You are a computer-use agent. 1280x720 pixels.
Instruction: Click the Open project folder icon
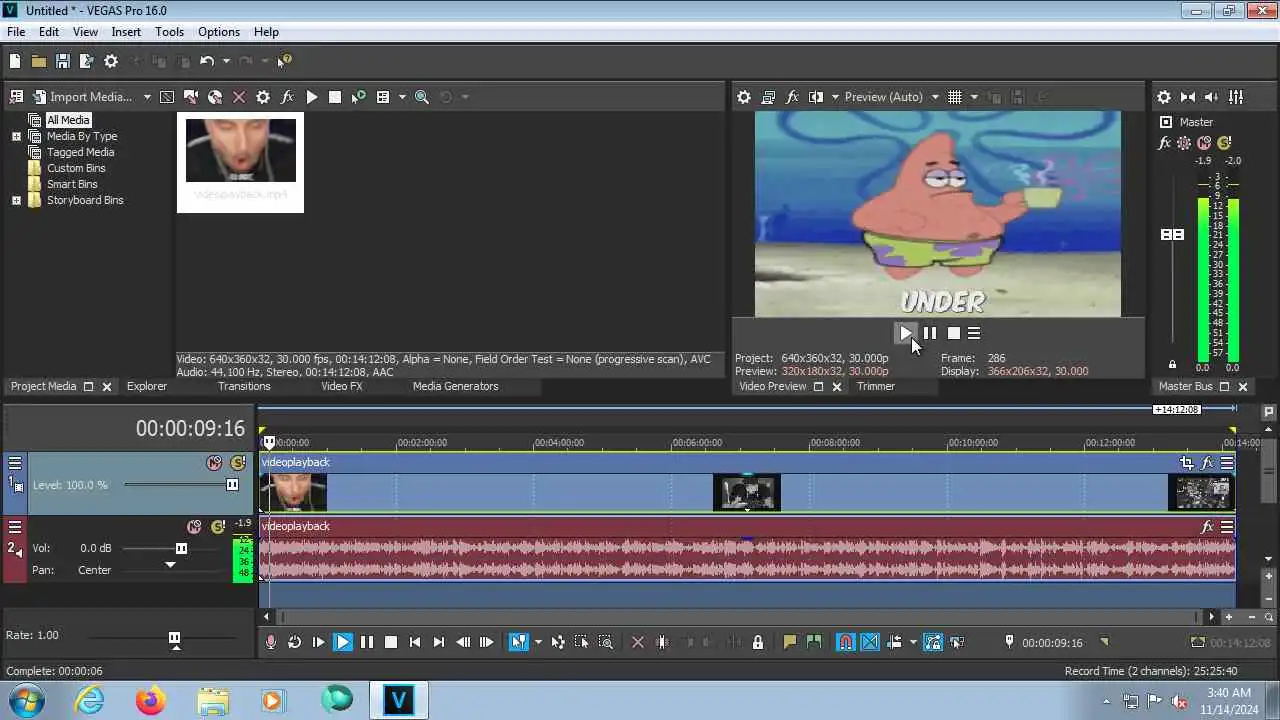pyautogui.click(x=39, y=61)
